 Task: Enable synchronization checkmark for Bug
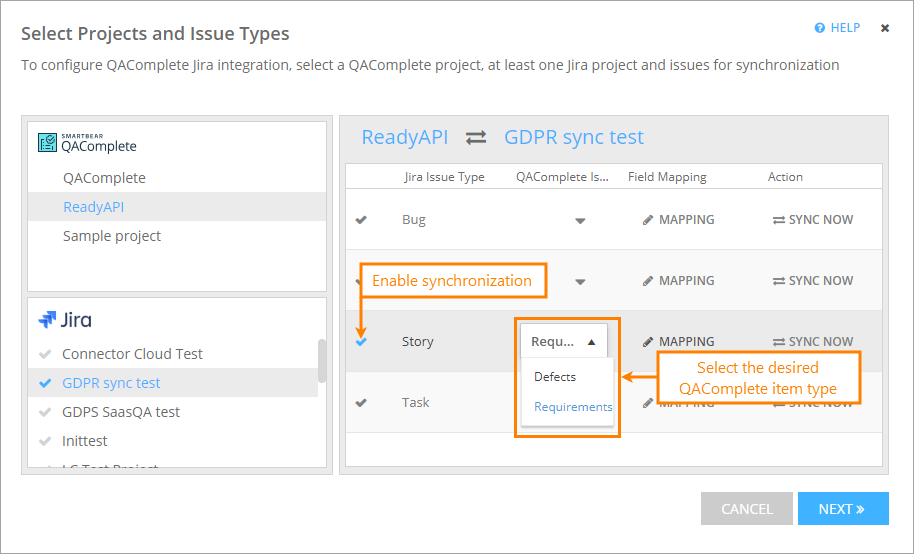[361, 220]
